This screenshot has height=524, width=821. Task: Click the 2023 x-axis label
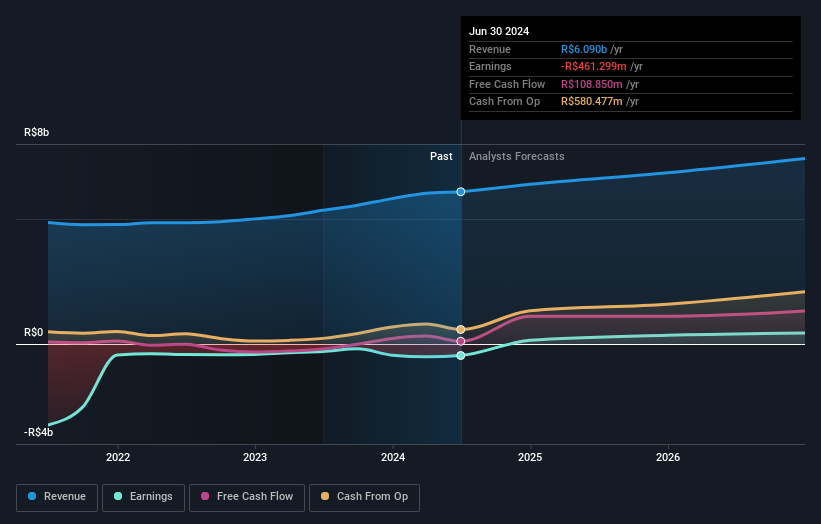pos(255,457)
